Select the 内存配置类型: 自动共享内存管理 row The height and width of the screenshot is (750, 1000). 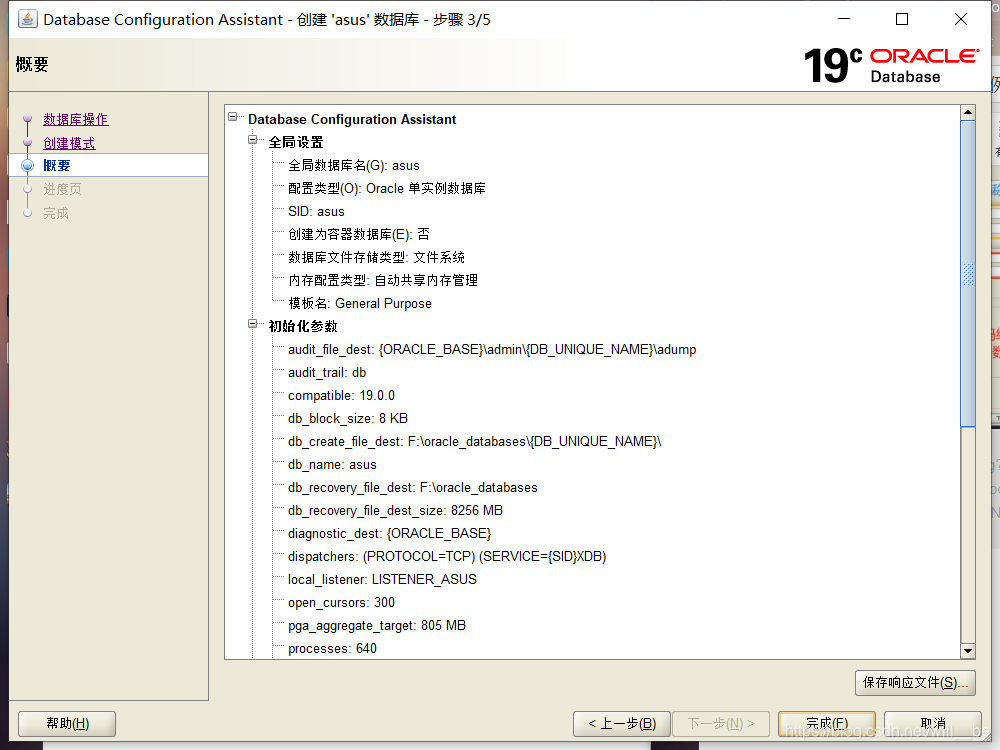[x=383, y=281]
